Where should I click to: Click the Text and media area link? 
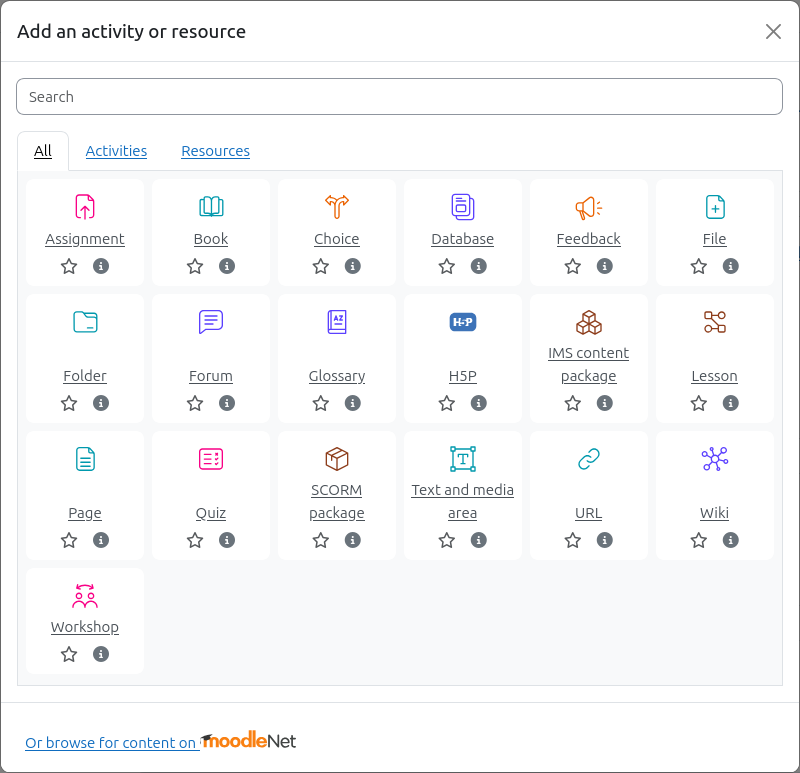462,501
